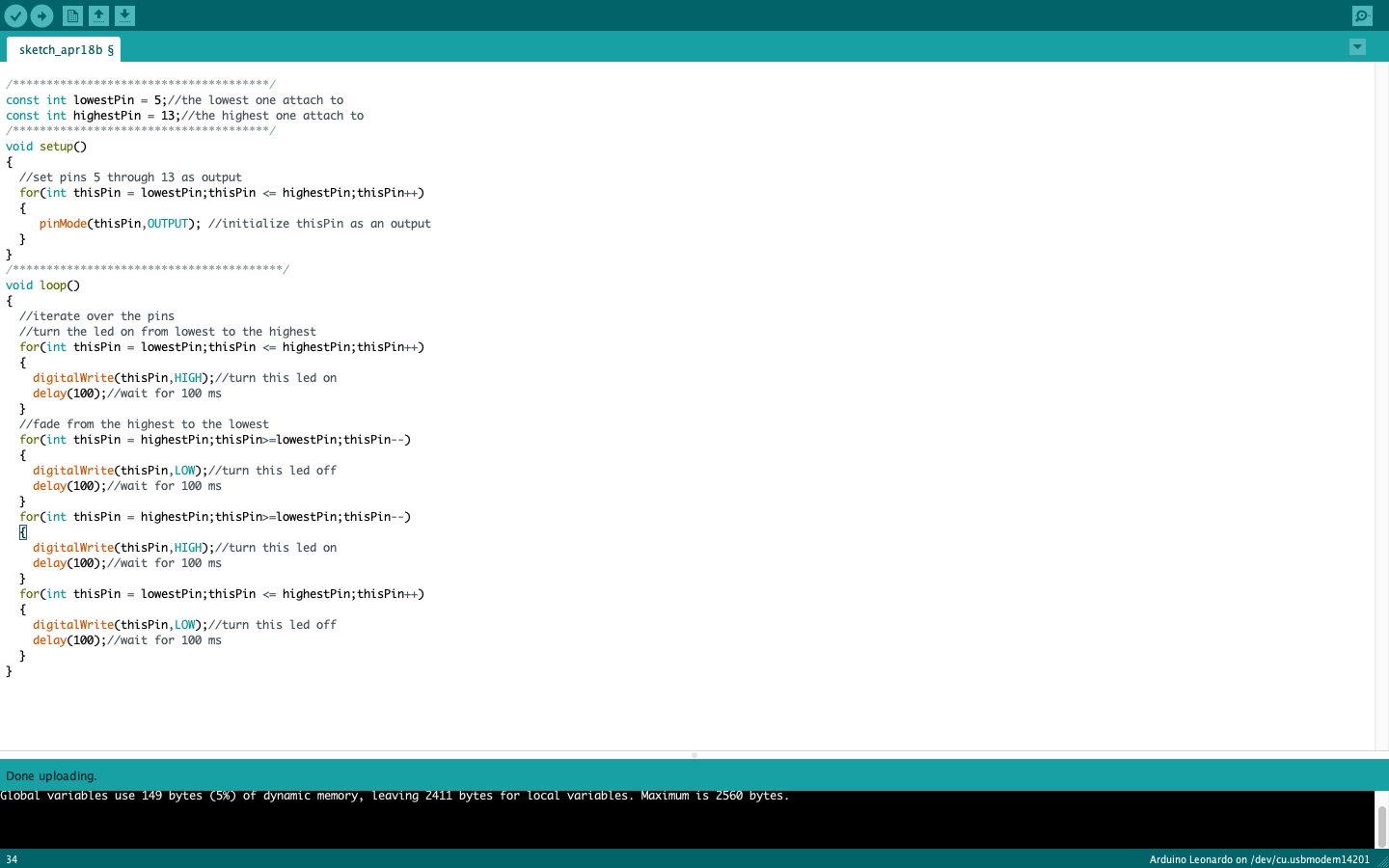Place cursor on 'void setup()' line
The width and height of the screenshot is (1389, 868).
(x=46, y=147)
